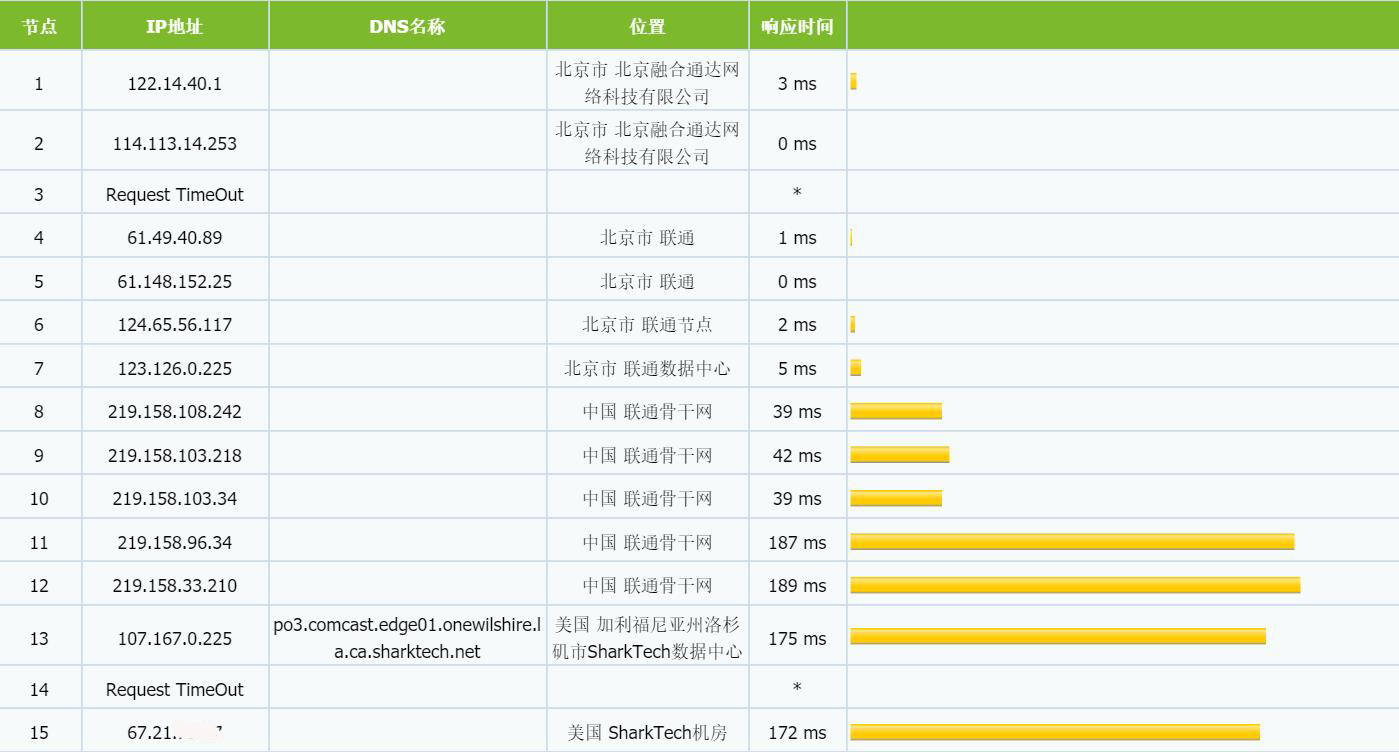The height and width of the screenshot is (752, 1399).
Task: Click 39 ms response time in node 8 row
Action: click(x=797, y=412)
